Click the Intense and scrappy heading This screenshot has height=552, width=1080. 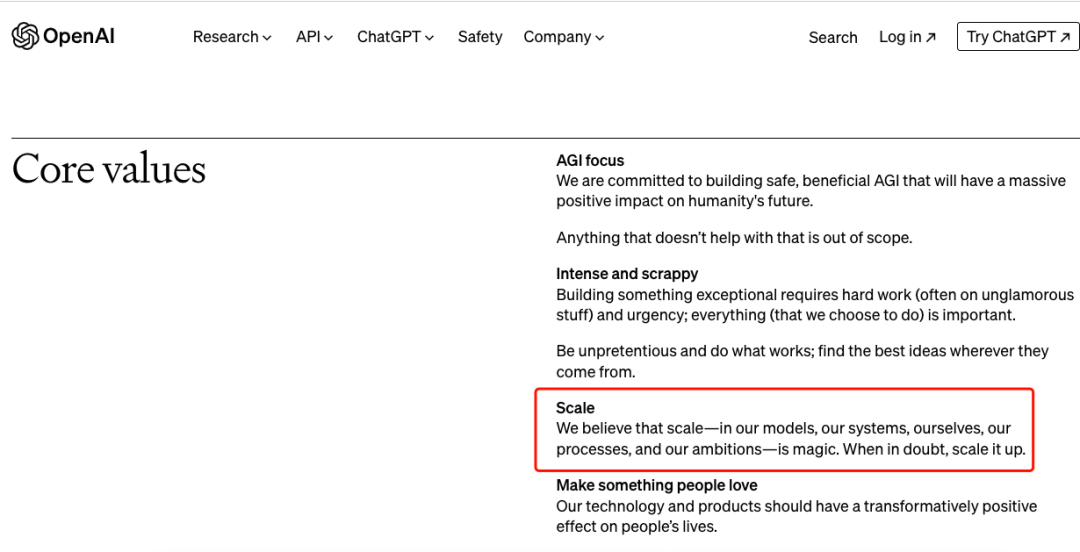pos(627,273)
